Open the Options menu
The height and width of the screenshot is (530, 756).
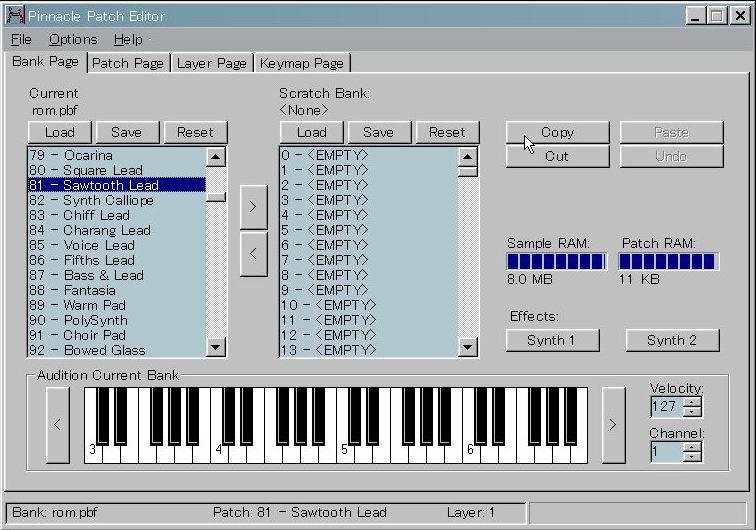coord(73,40)
